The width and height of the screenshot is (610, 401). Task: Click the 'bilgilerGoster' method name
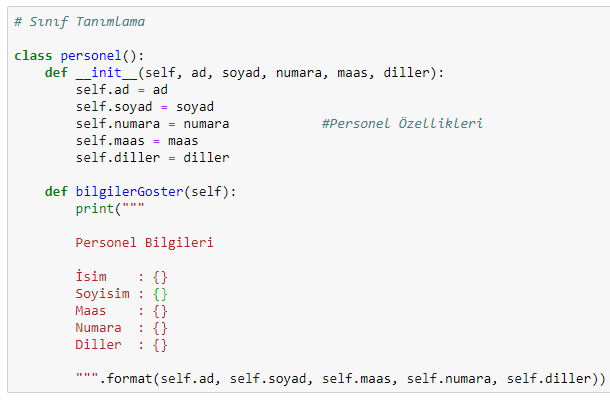coord(129,192)
